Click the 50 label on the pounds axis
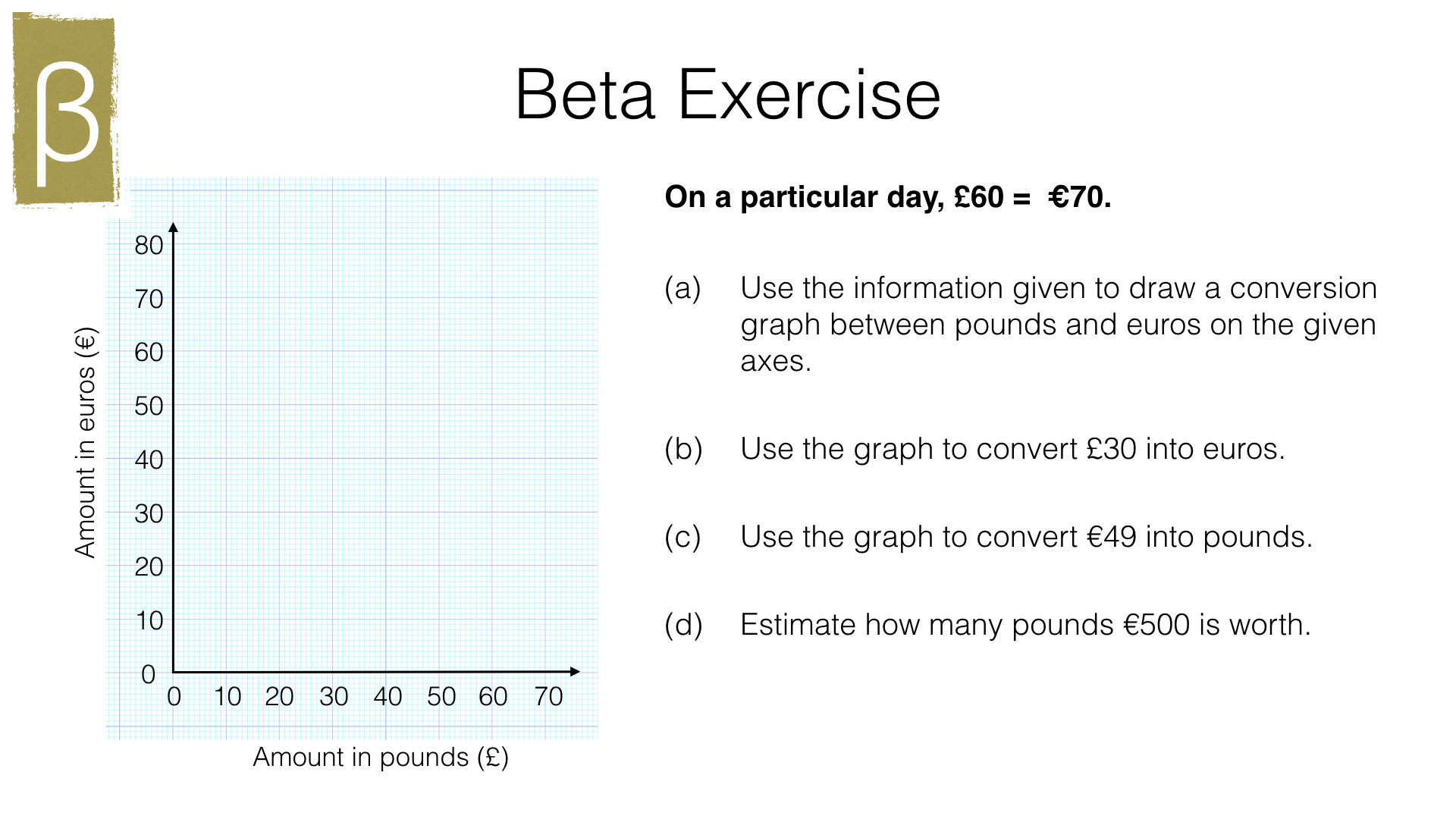The width and height of the screenshot is (1456, 819). pyautogui.click(x=441, y=696)
